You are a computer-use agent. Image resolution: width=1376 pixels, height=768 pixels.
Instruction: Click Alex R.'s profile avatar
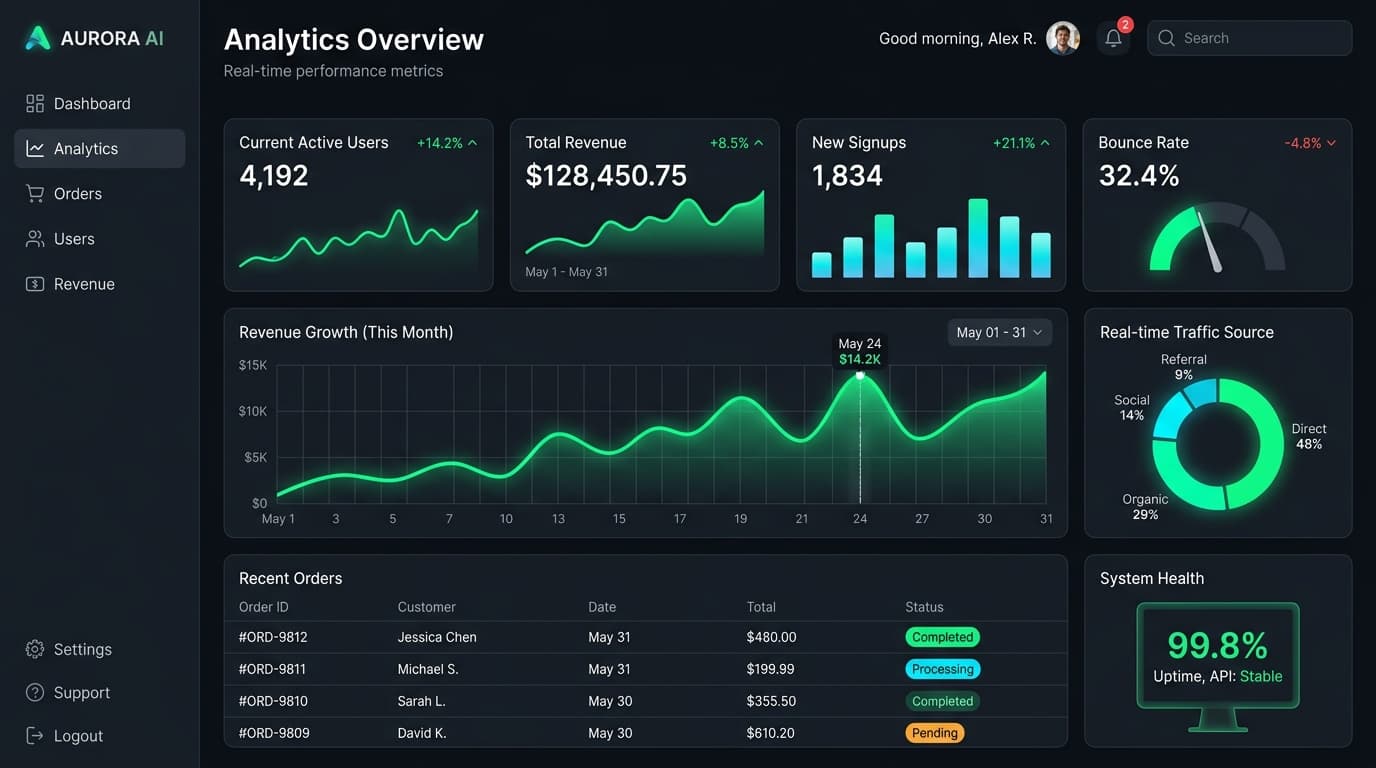[x=1063, y=38]
